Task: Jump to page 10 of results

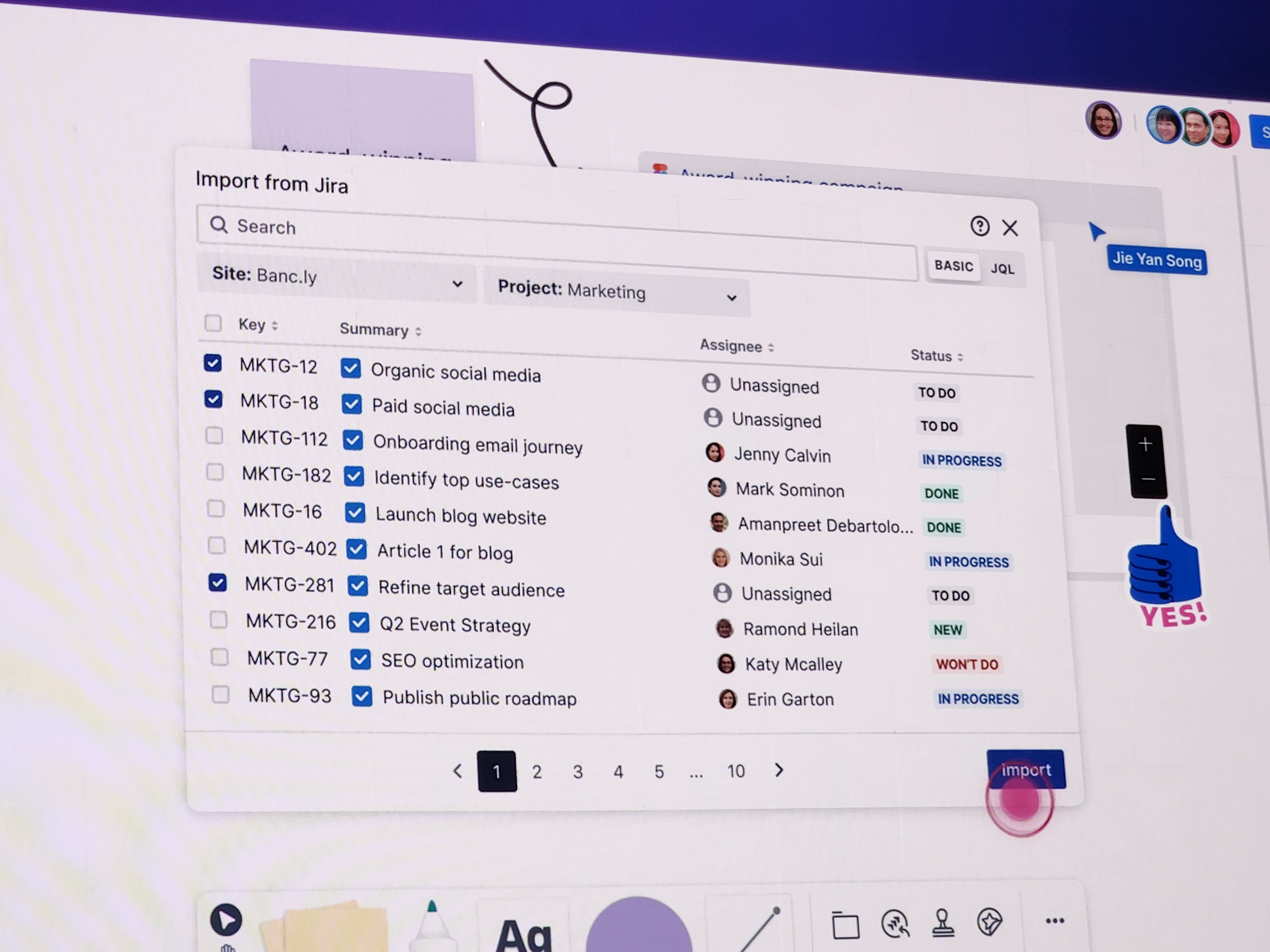Action: click(735, 771)
